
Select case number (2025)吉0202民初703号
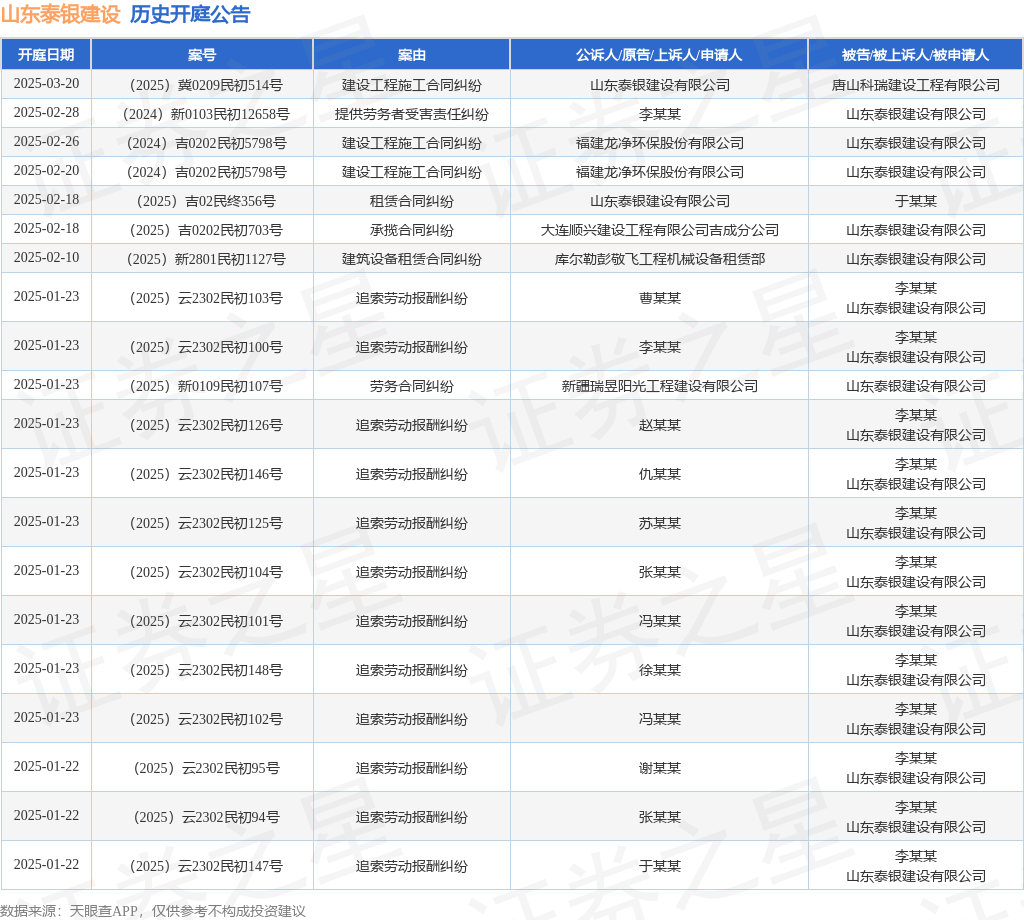click(206, 230)
